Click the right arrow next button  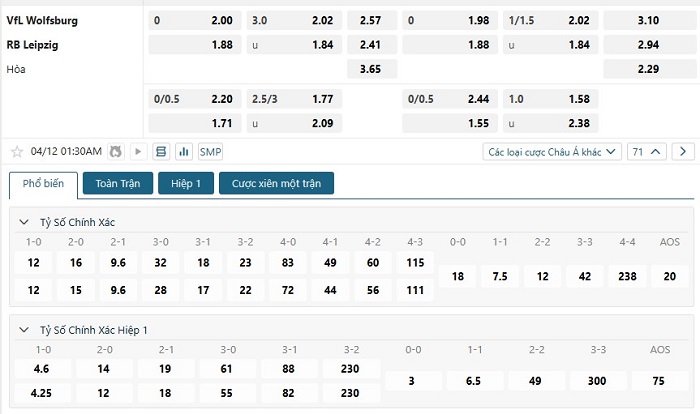683,152
